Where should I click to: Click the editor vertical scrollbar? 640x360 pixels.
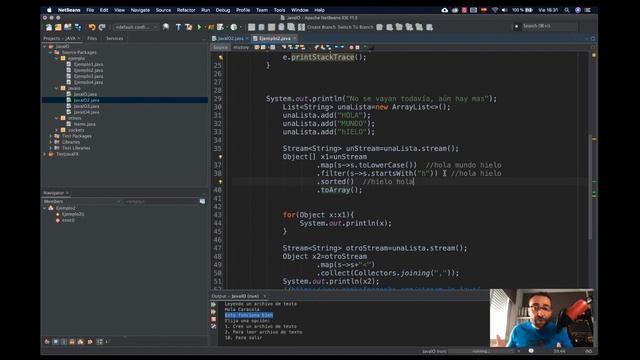coord(590,187)
